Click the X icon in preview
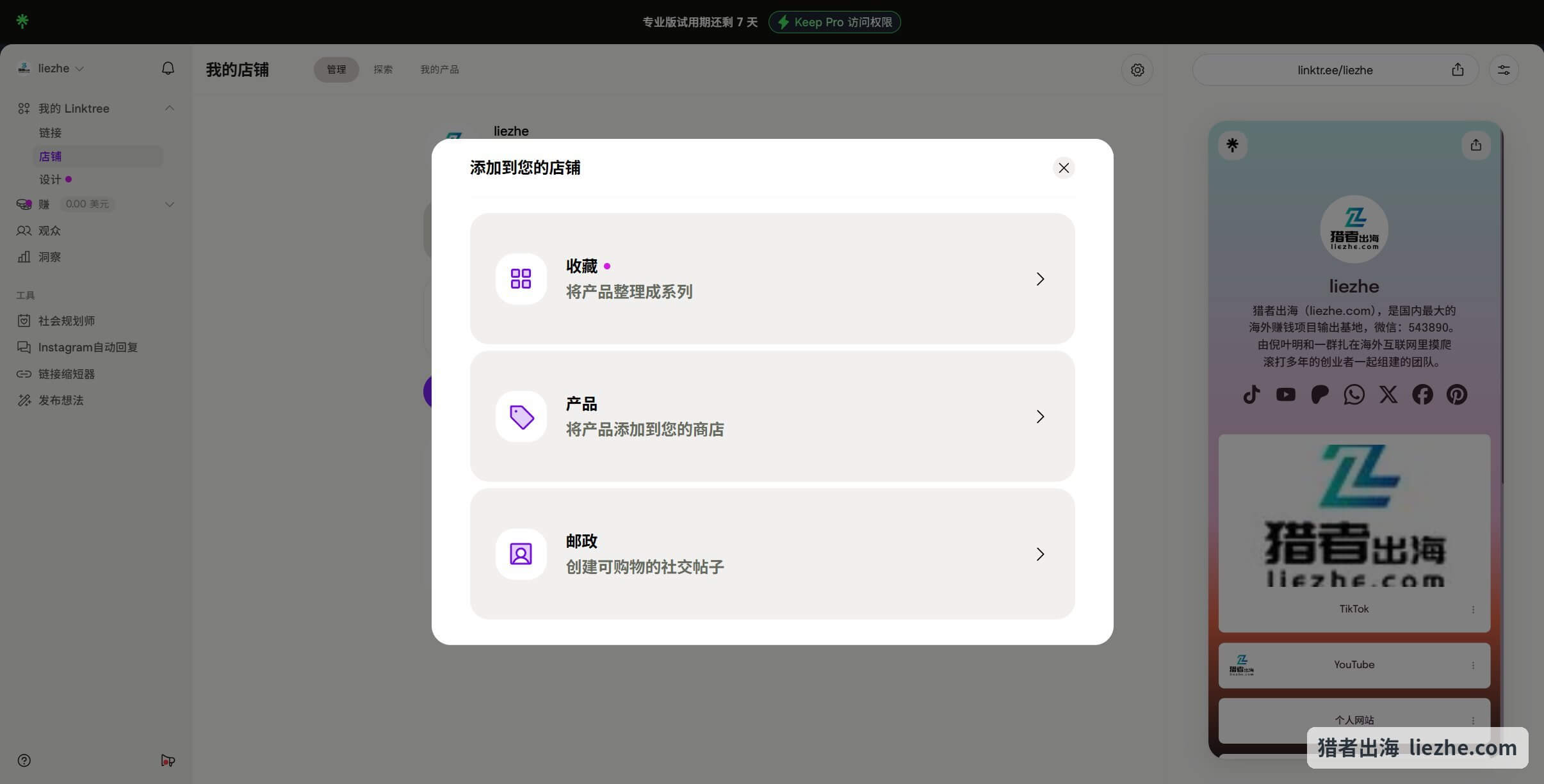This screenshot has width=1544, height=784. [1388, 394]
